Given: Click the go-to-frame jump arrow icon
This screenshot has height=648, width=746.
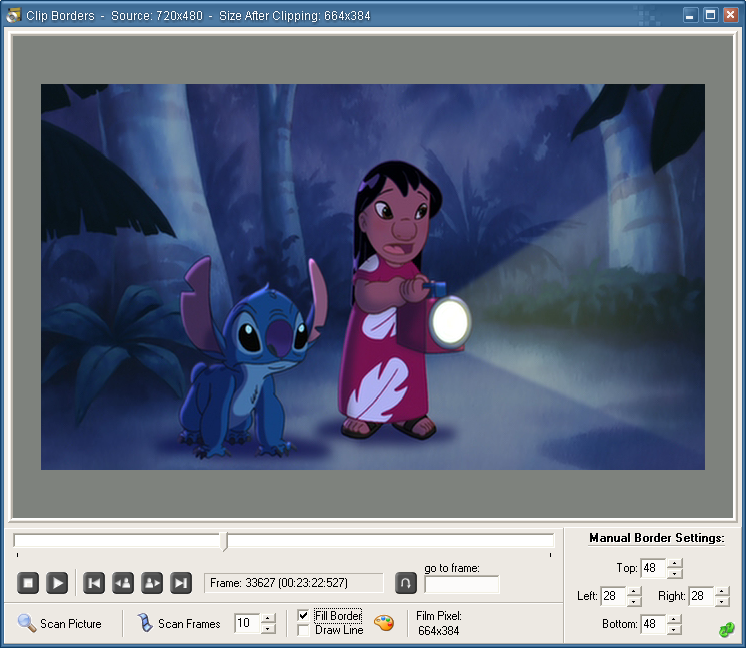Looking at the screenshot, I should tap(406, 583).
